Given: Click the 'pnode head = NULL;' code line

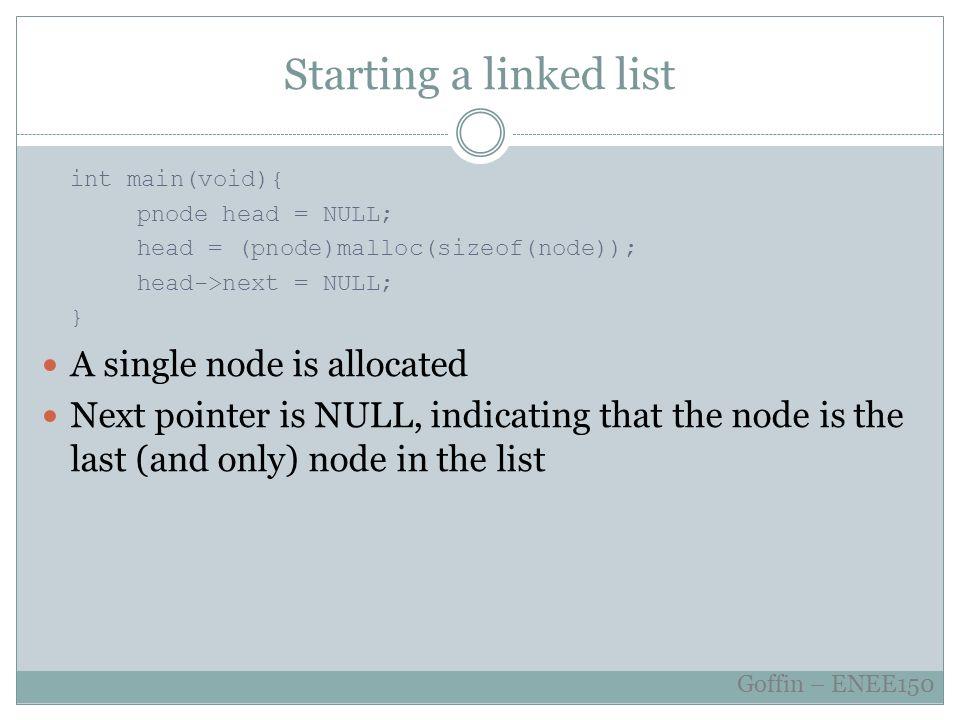Looking at the screenshot, I should [x=264, y=214].
